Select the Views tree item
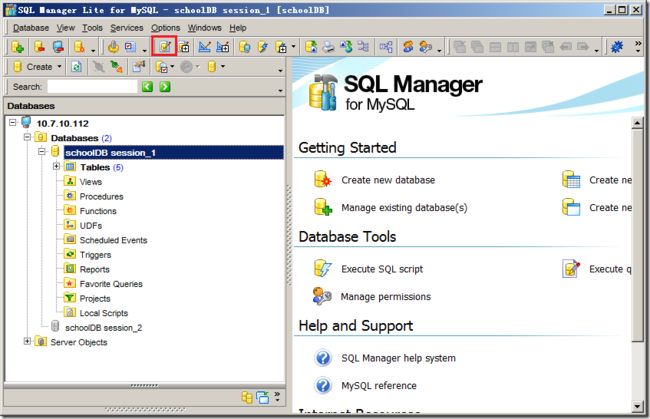650x419 pixels. click(90, 182)
